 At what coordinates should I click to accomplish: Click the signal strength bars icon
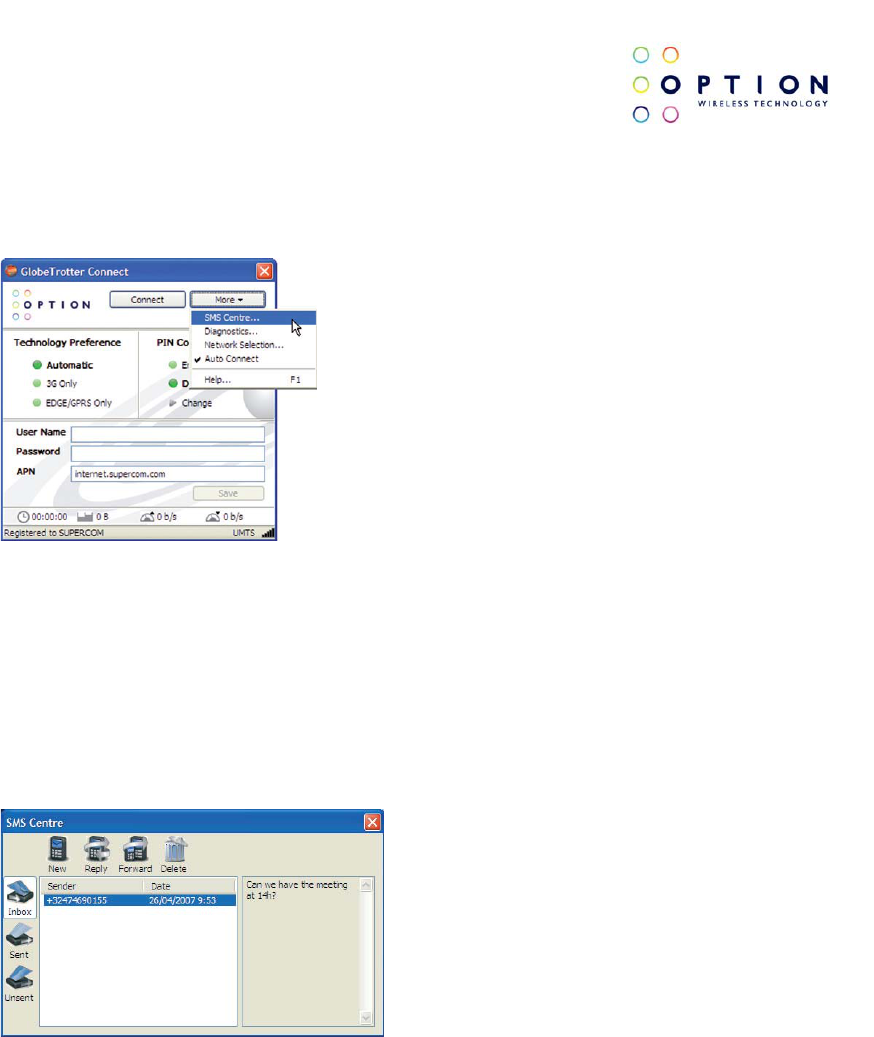(x=268, y=533)
